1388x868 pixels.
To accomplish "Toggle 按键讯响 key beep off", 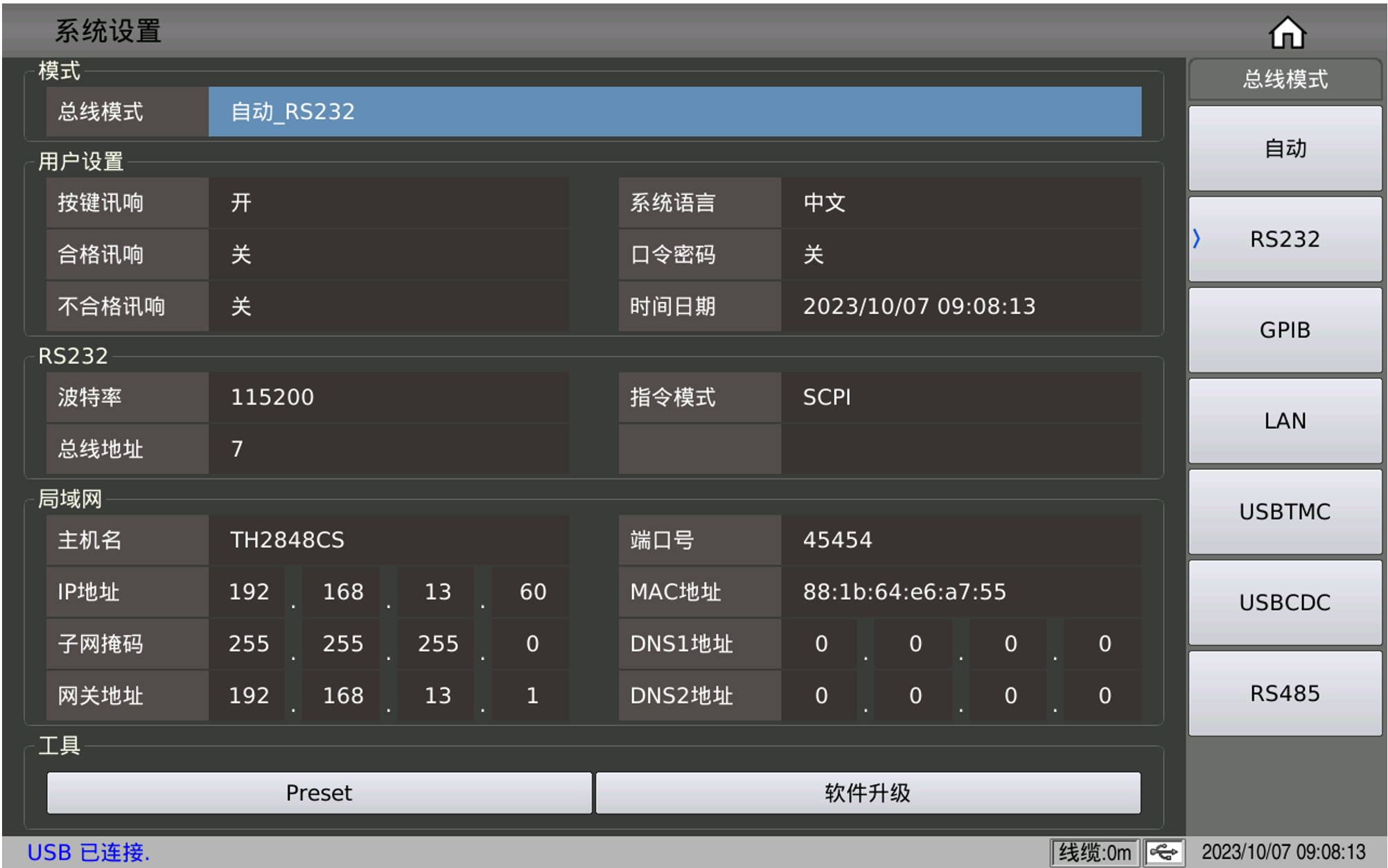I will pos(388,203).
